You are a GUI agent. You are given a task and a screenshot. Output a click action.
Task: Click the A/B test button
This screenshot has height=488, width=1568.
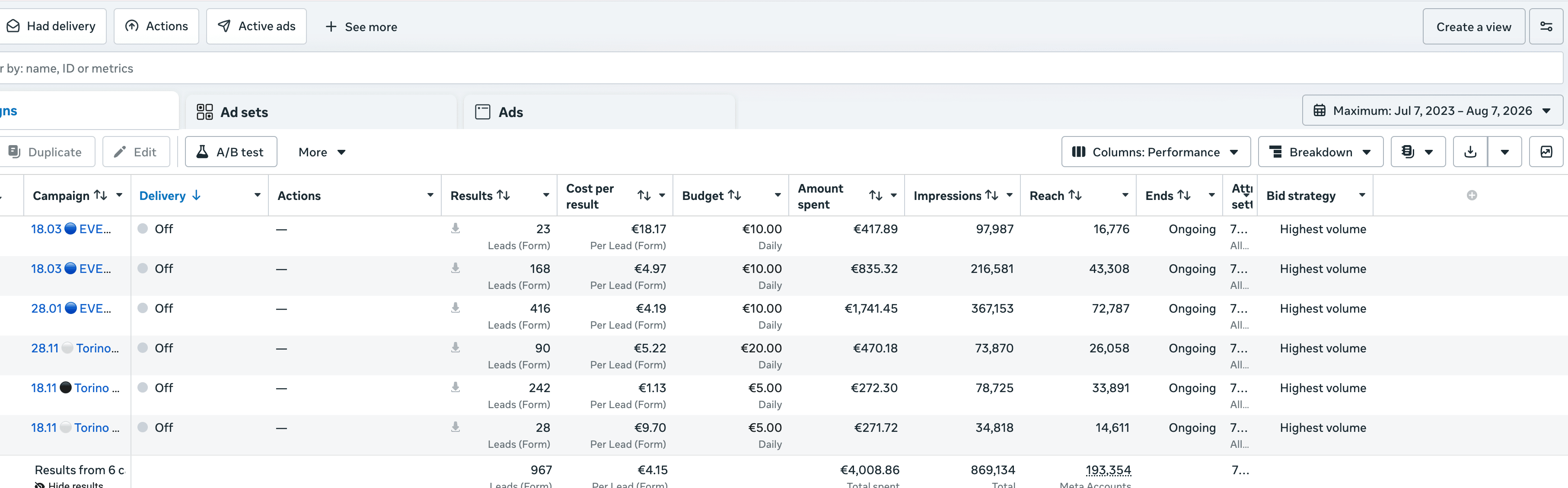click(231, 152)
